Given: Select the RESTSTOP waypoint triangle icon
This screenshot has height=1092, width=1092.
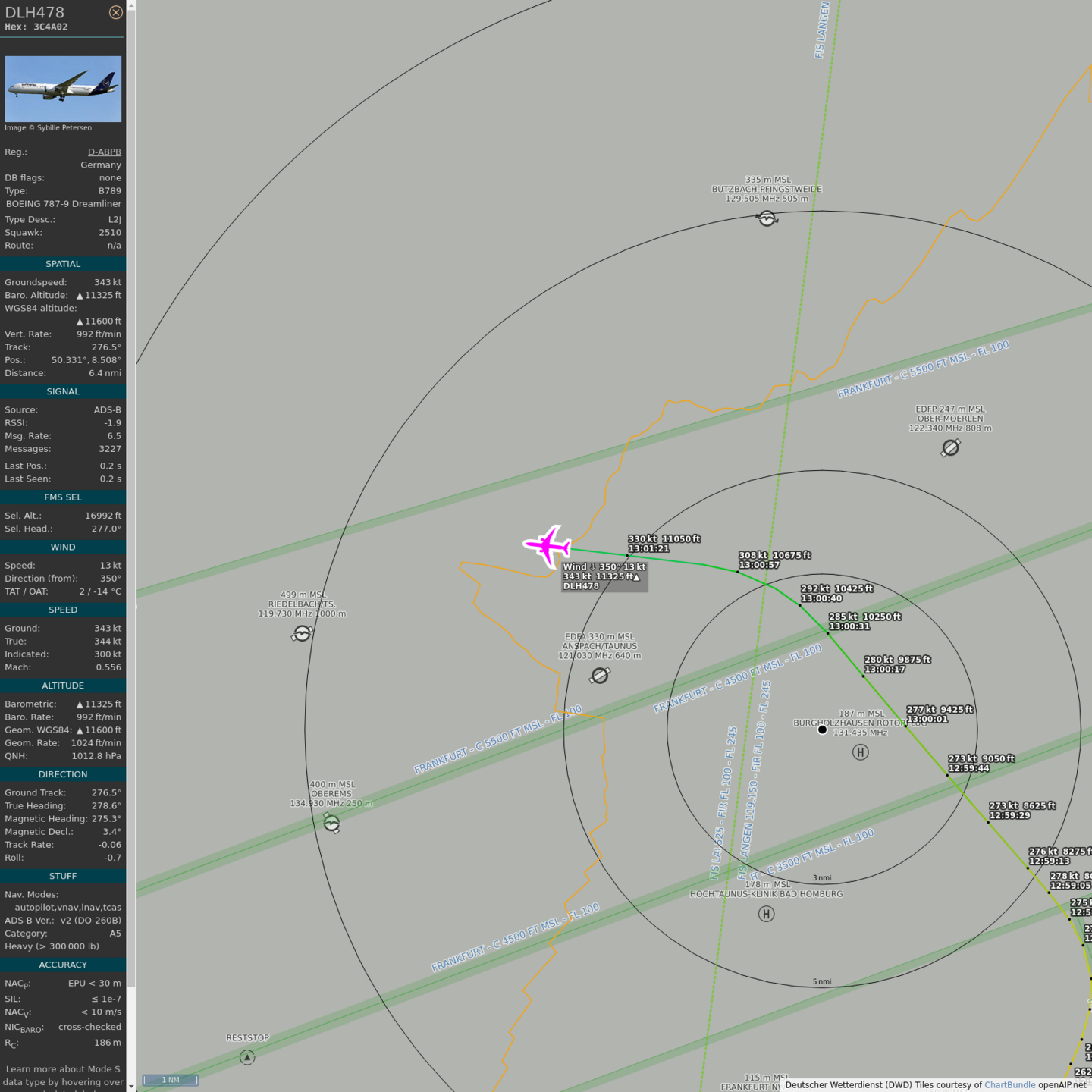Looking at the screenshot, I should (247, 1057).
